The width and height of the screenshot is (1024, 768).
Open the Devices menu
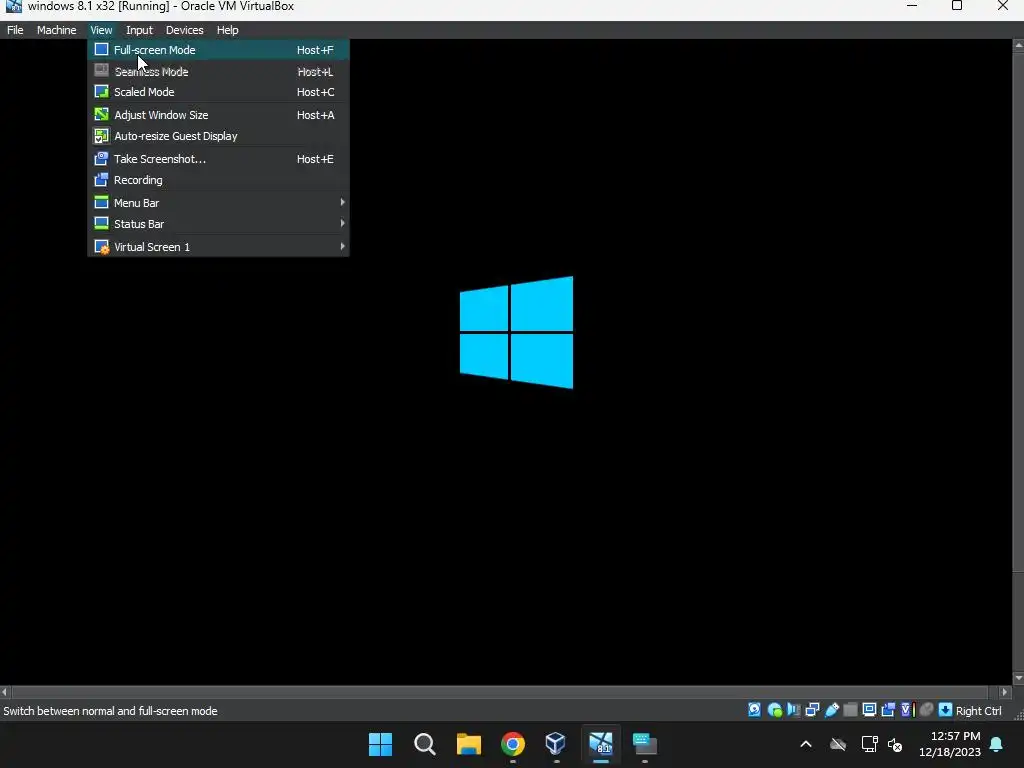click(x=184, y=30)
